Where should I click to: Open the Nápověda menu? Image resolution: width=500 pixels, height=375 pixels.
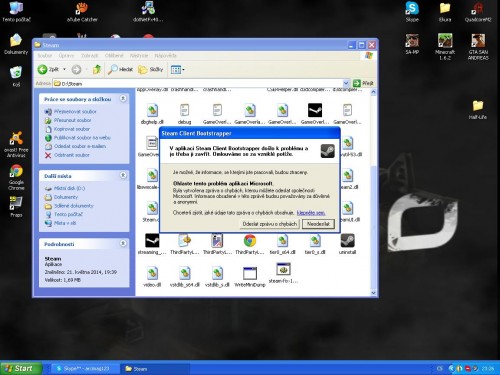(x=166, y=55)
